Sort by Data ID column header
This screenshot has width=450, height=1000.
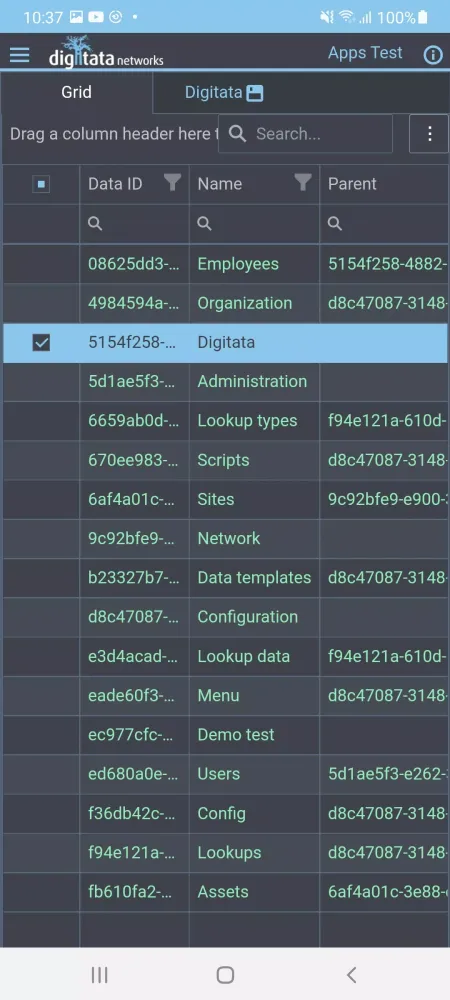(115, 184)
